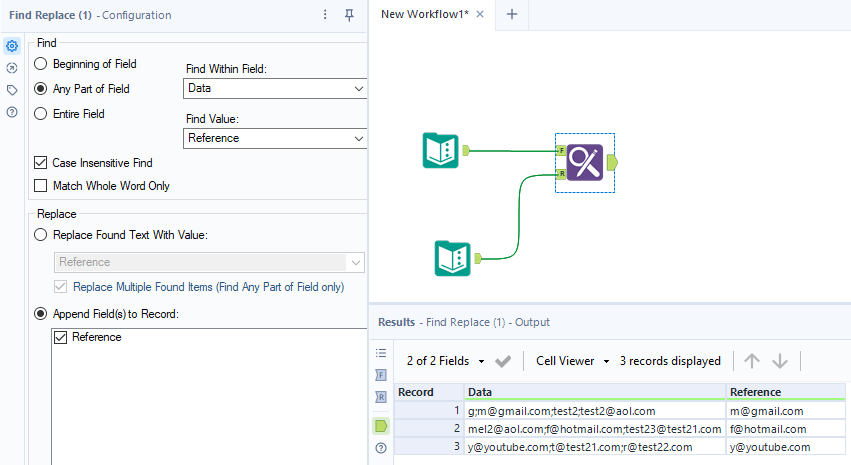Select record row 1

coord(429,411)
